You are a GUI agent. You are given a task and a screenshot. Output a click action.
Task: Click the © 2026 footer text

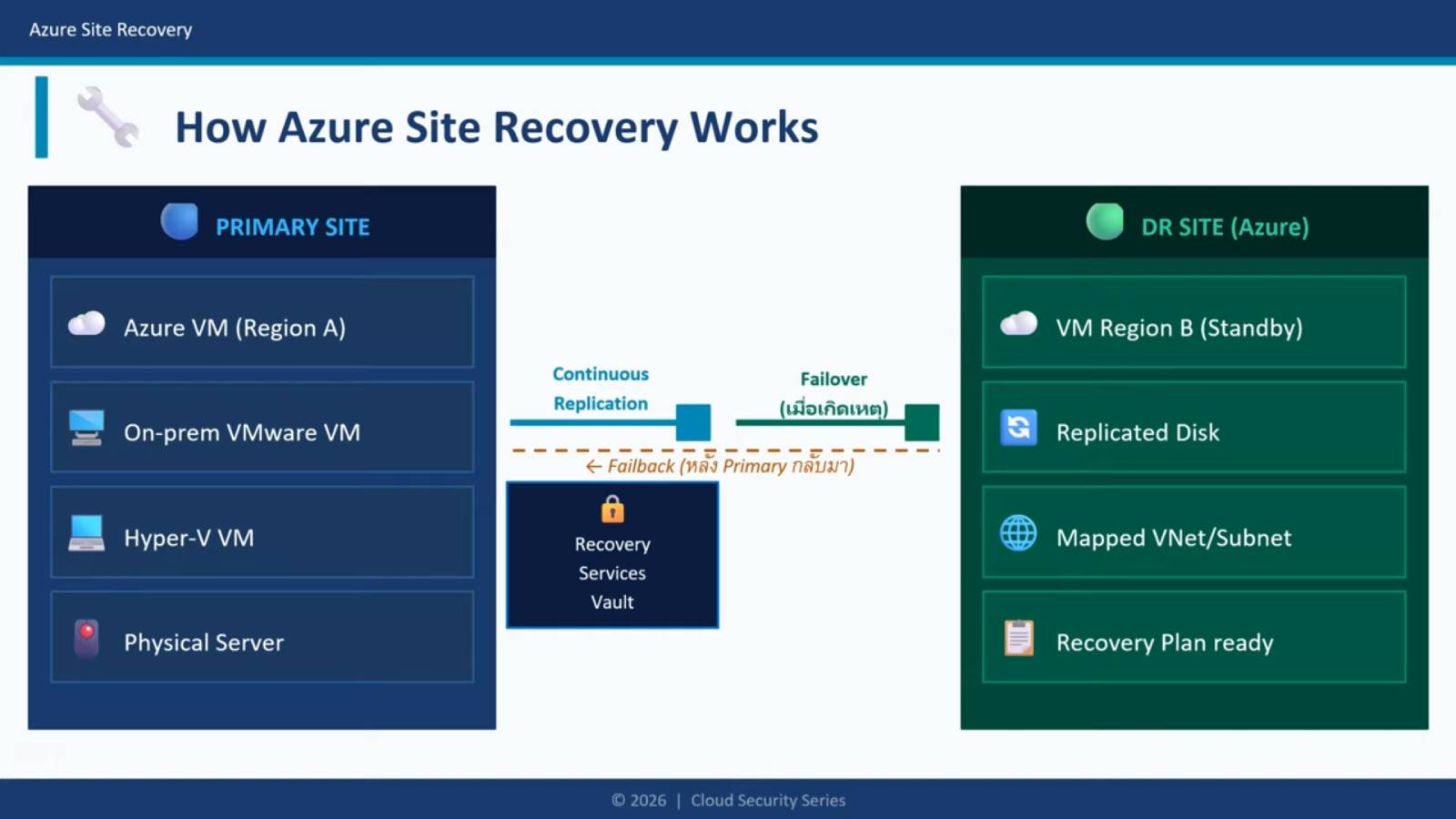(639, 800)
